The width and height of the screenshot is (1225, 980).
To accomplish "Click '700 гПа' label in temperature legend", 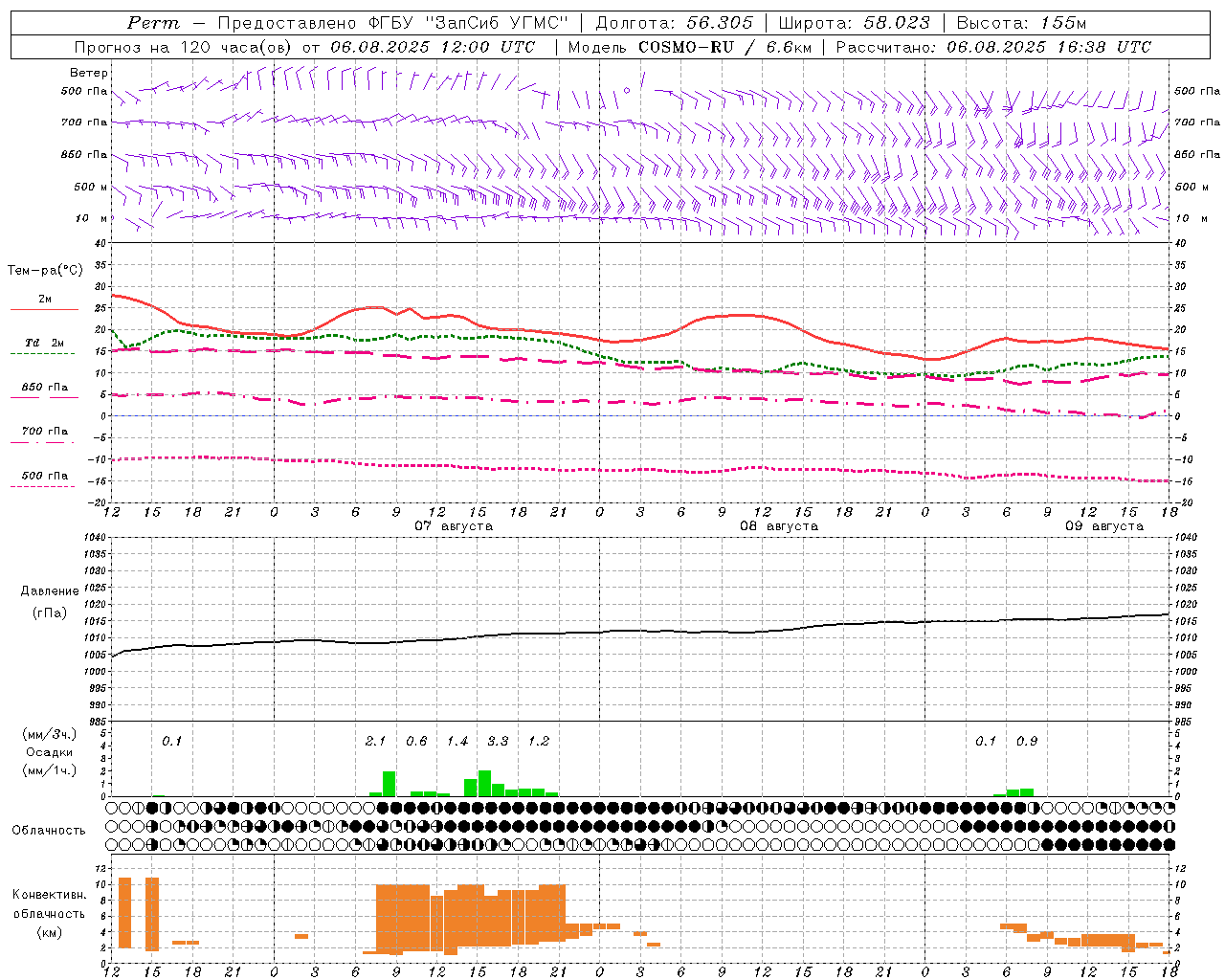I will coord(44,432).
